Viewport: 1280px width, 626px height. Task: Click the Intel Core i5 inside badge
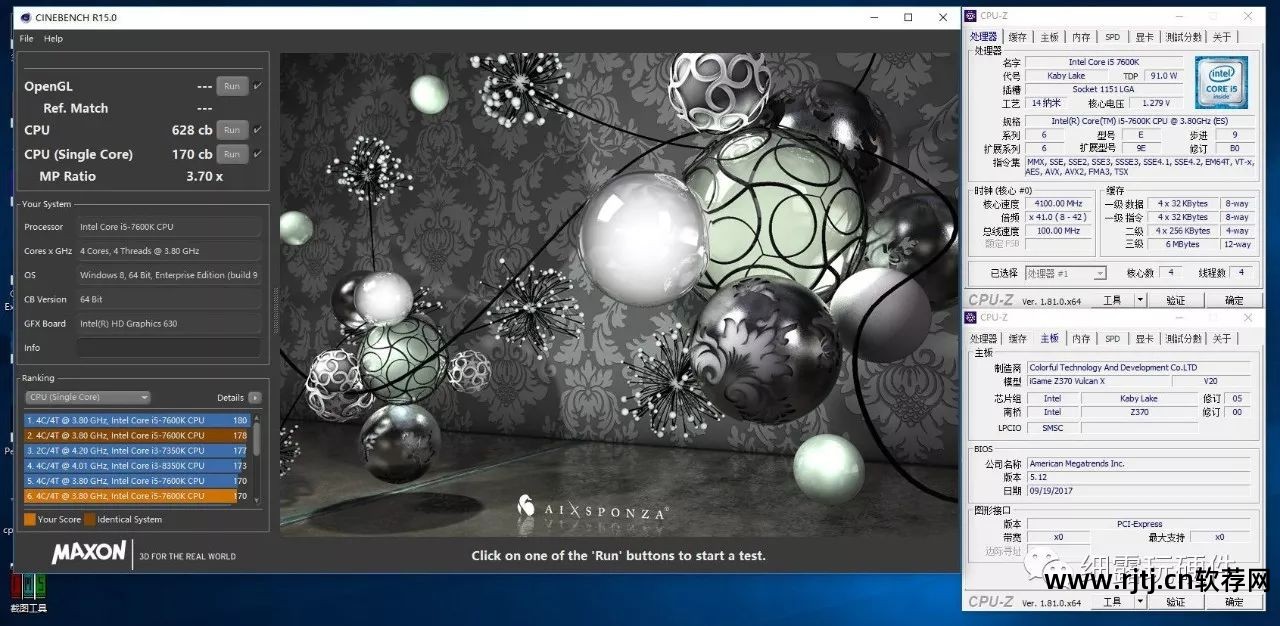coord(1220,84)
